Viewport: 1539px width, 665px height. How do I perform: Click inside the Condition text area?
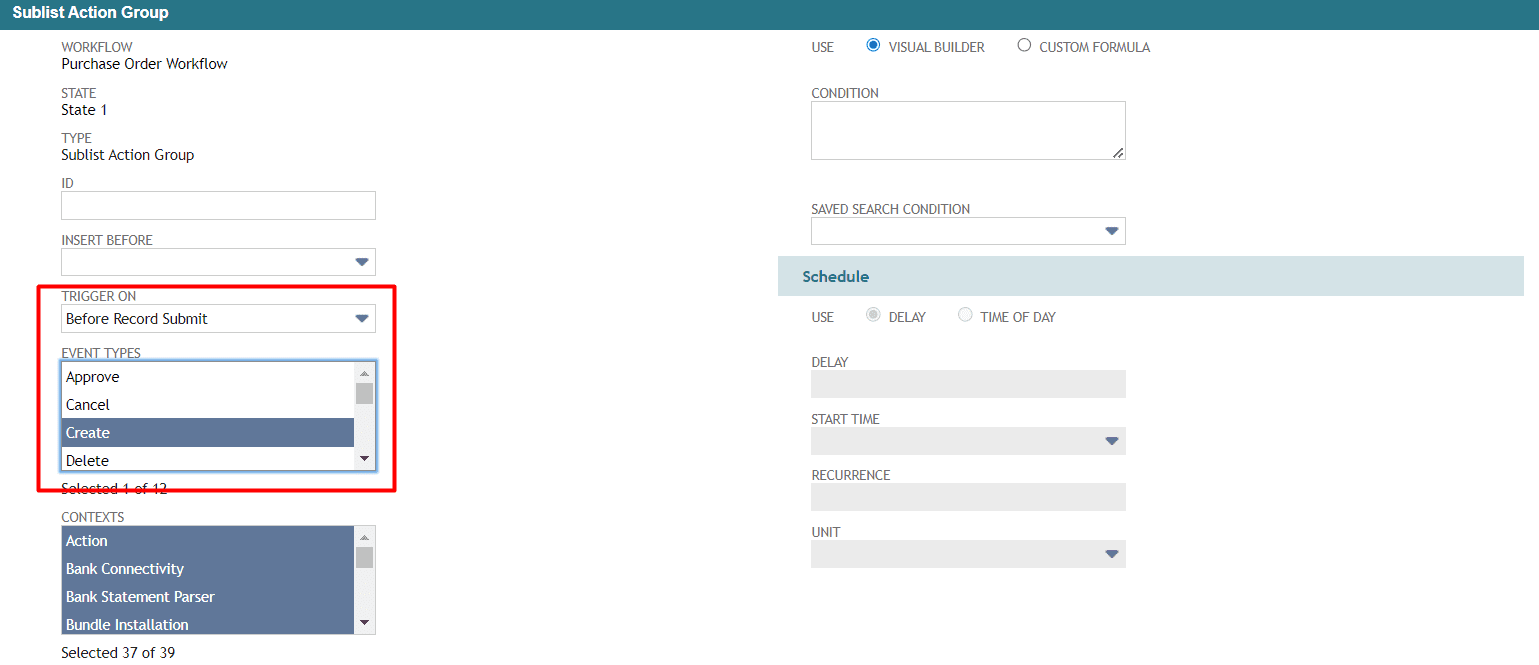(968, 130)
